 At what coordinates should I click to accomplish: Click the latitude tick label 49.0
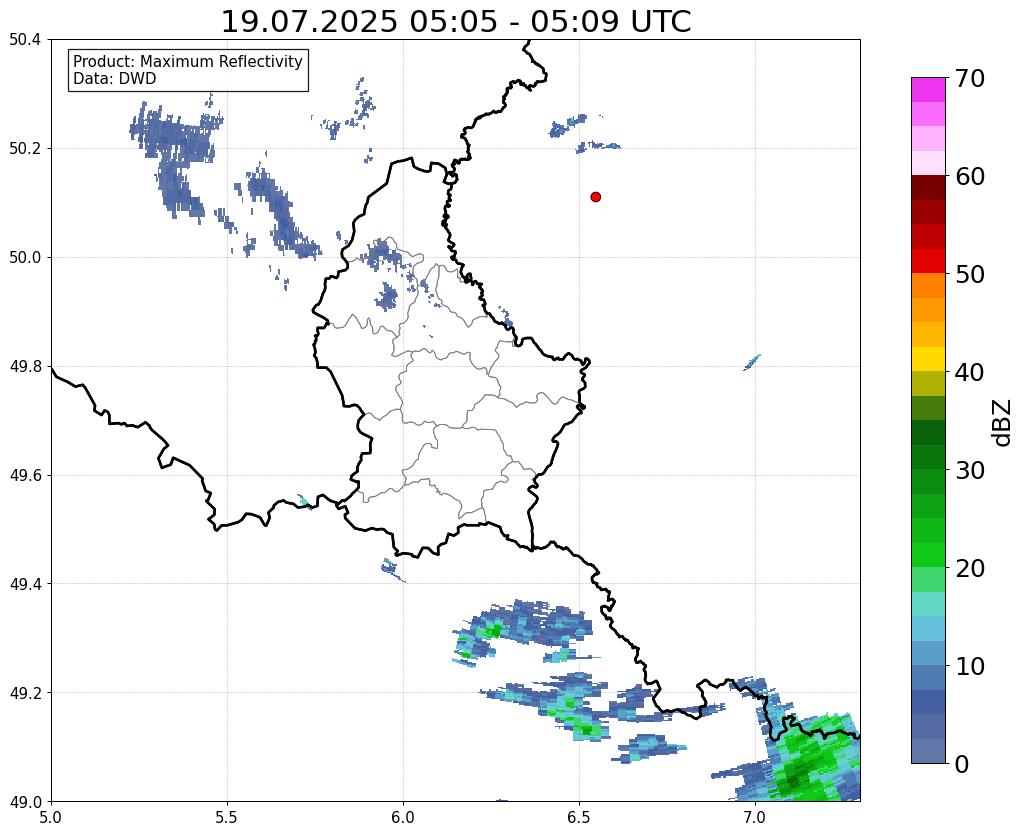(25, 802)
